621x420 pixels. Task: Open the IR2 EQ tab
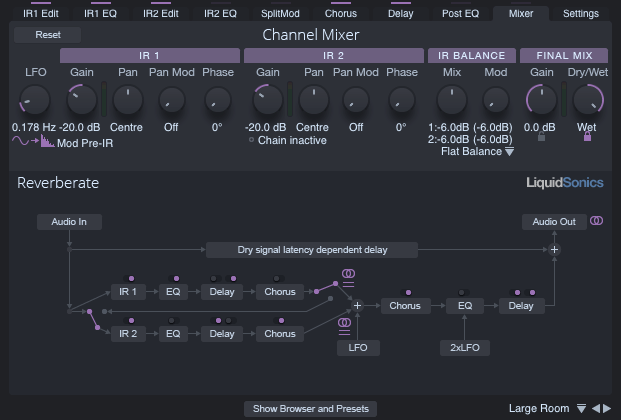coord(221,13)
